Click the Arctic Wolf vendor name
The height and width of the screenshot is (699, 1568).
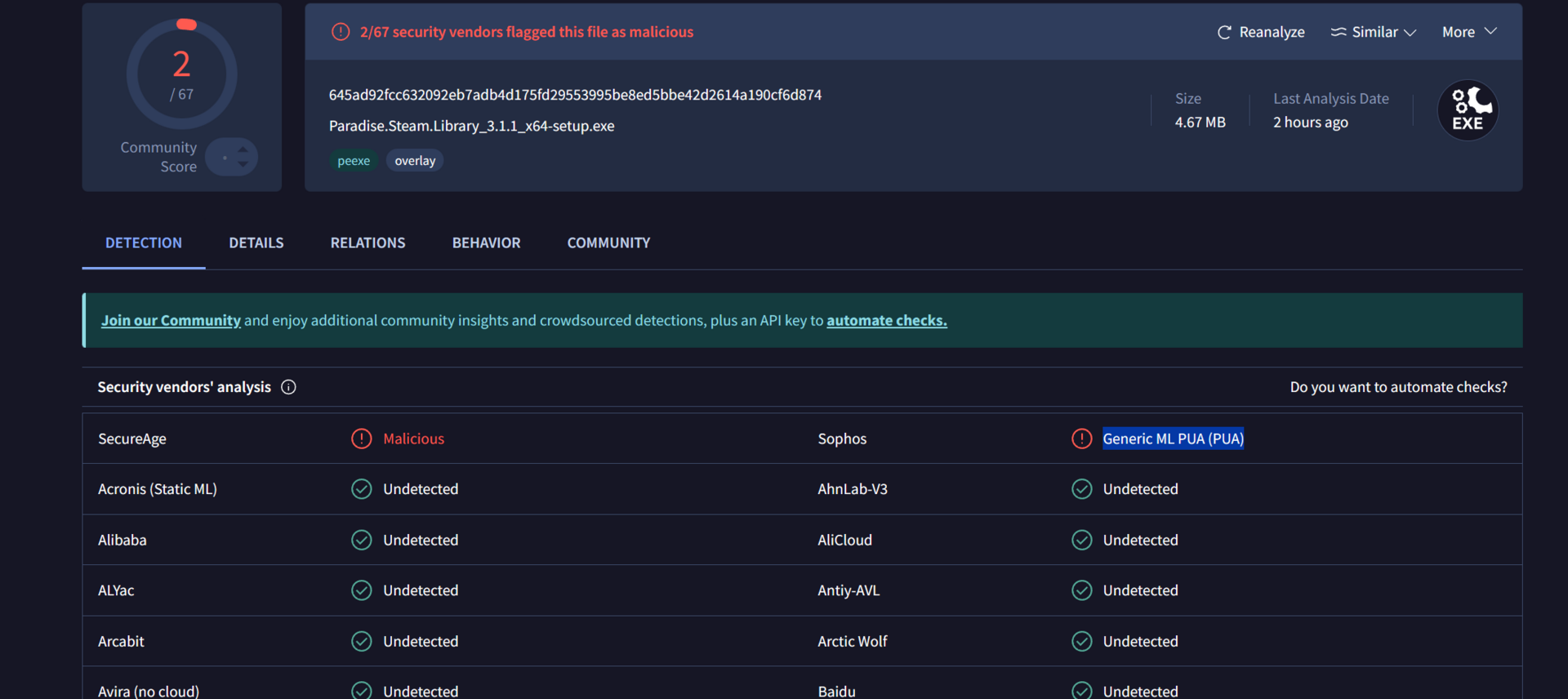click(x=853, y=641)
